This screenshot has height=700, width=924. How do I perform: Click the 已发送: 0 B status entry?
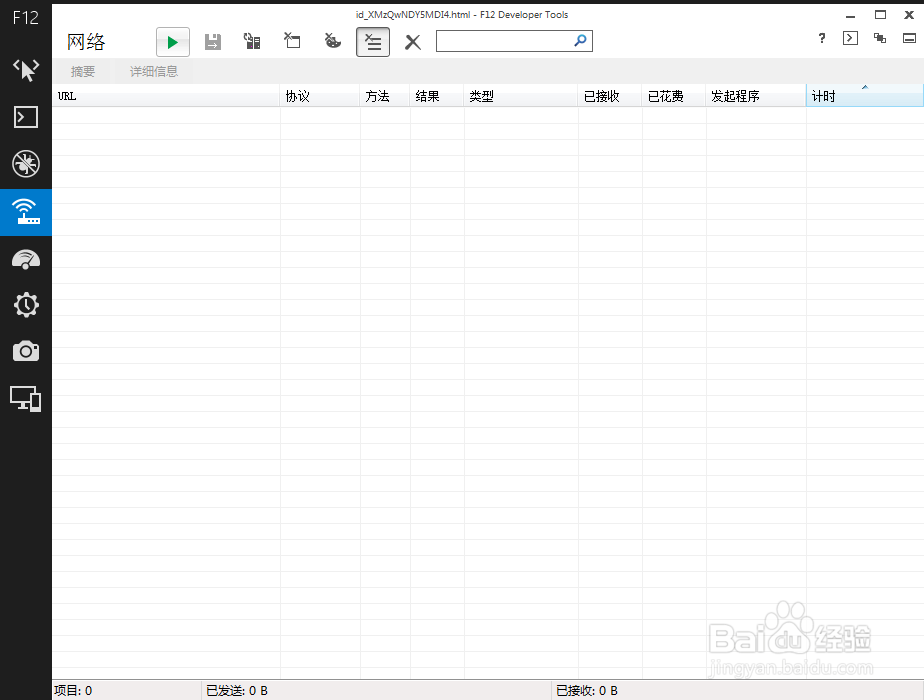[236, 691]
